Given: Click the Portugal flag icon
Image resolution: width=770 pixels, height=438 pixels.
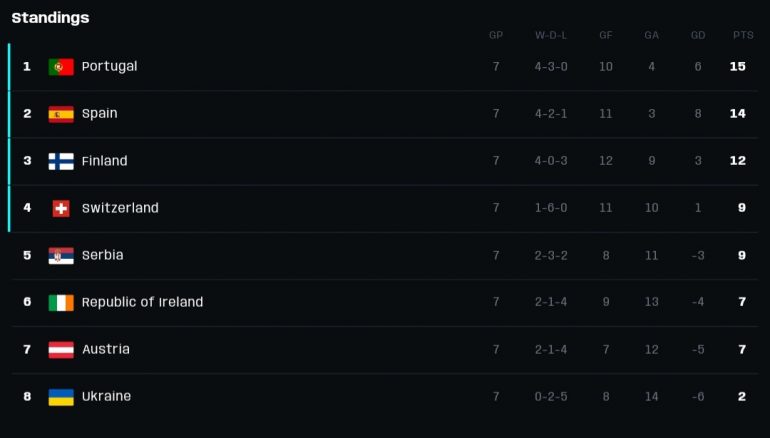Looking at the screenshot, I should pos(61,67).
